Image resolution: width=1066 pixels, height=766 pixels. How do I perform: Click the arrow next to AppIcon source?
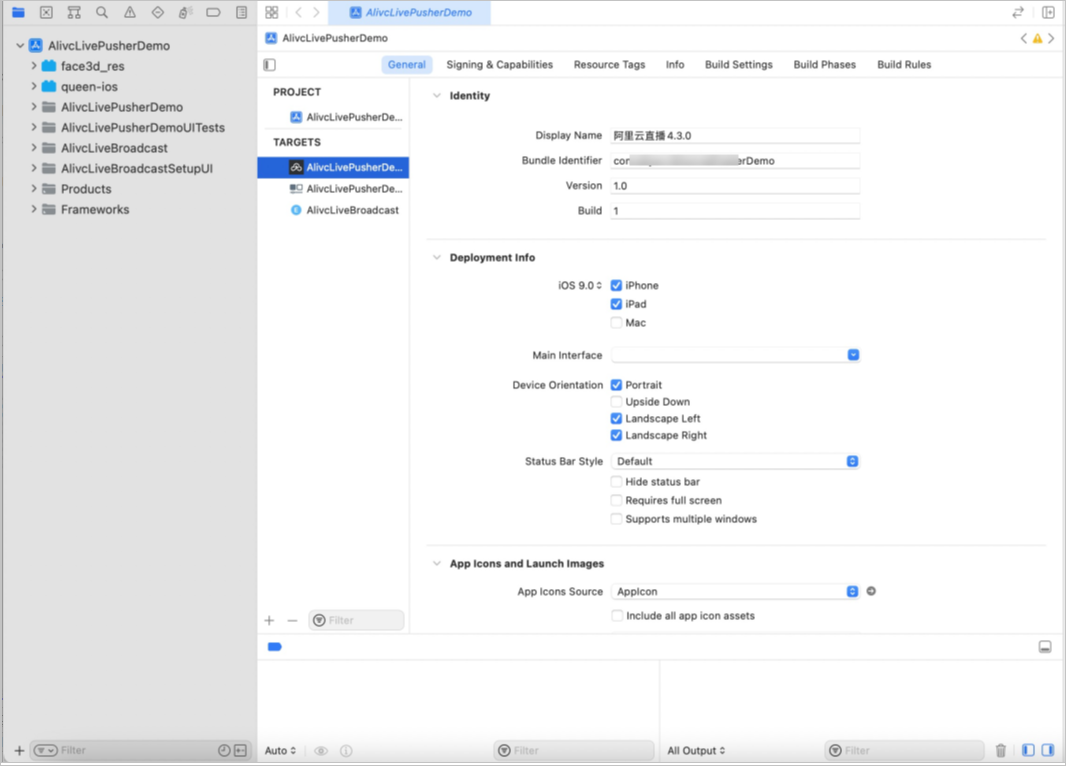pos(872,591)
